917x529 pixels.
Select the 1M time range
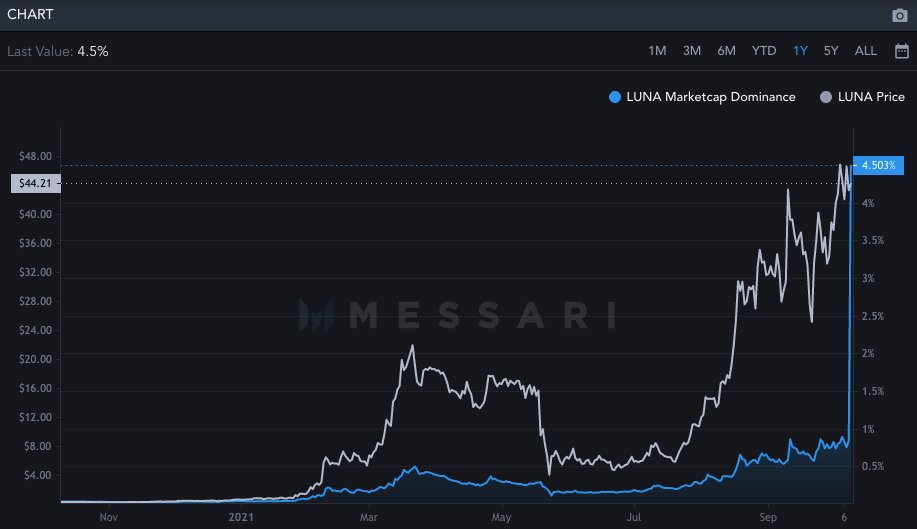pyautogui.click(x=657, y=51)
